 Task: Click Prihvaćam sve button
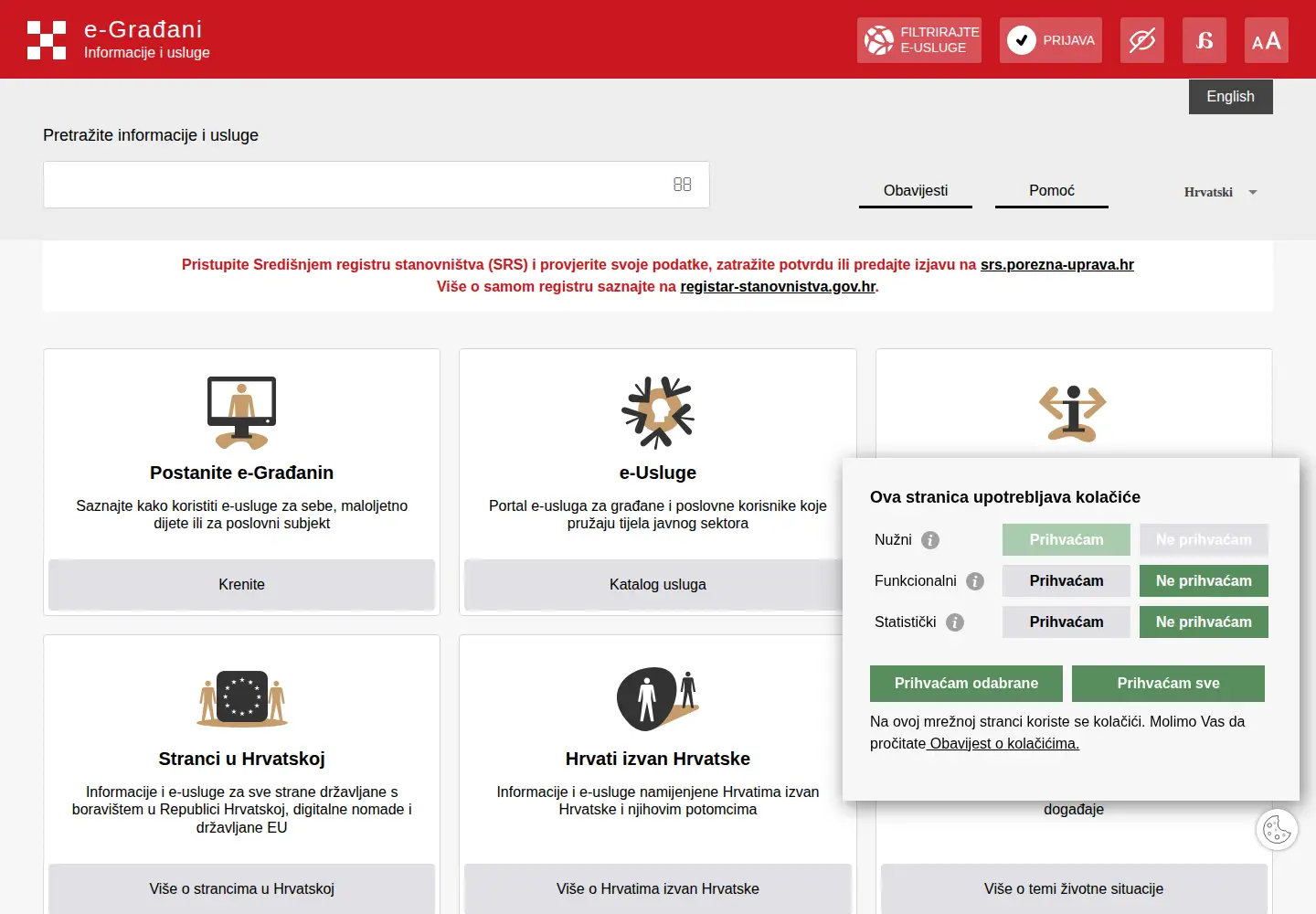tap(1168, 684)
